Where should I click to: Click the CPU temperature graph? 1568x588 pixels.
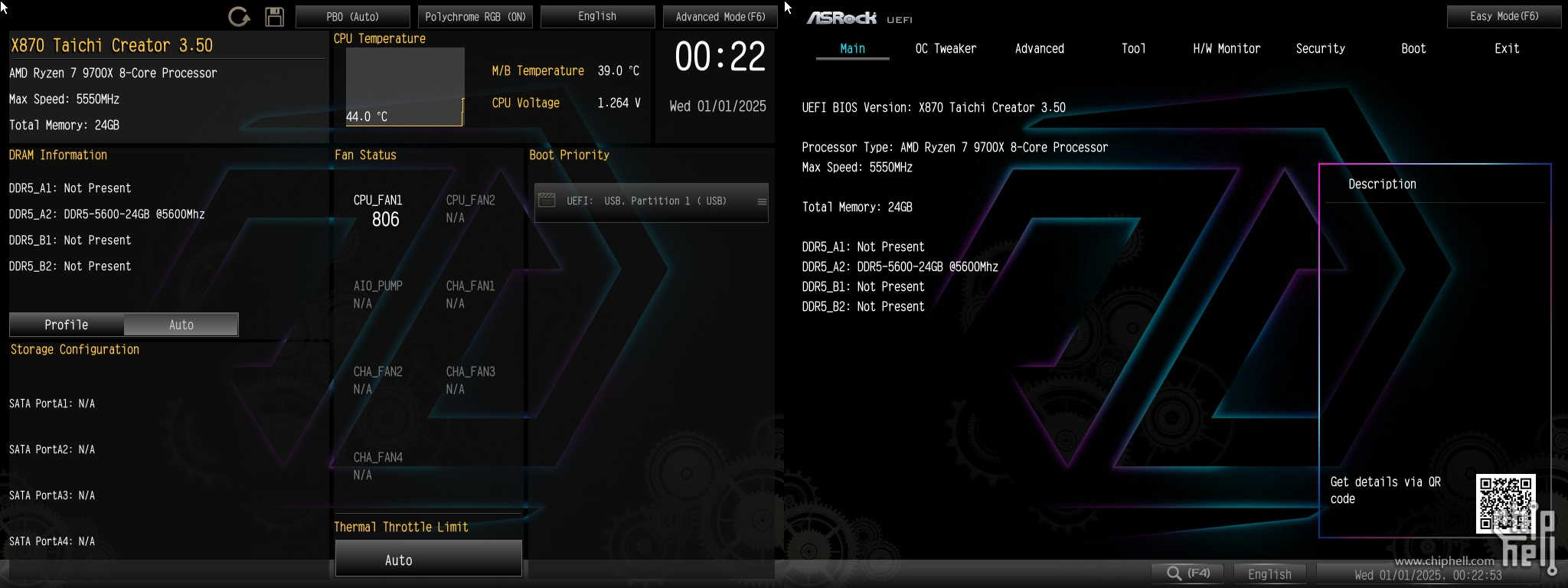[x=405, y=86]
